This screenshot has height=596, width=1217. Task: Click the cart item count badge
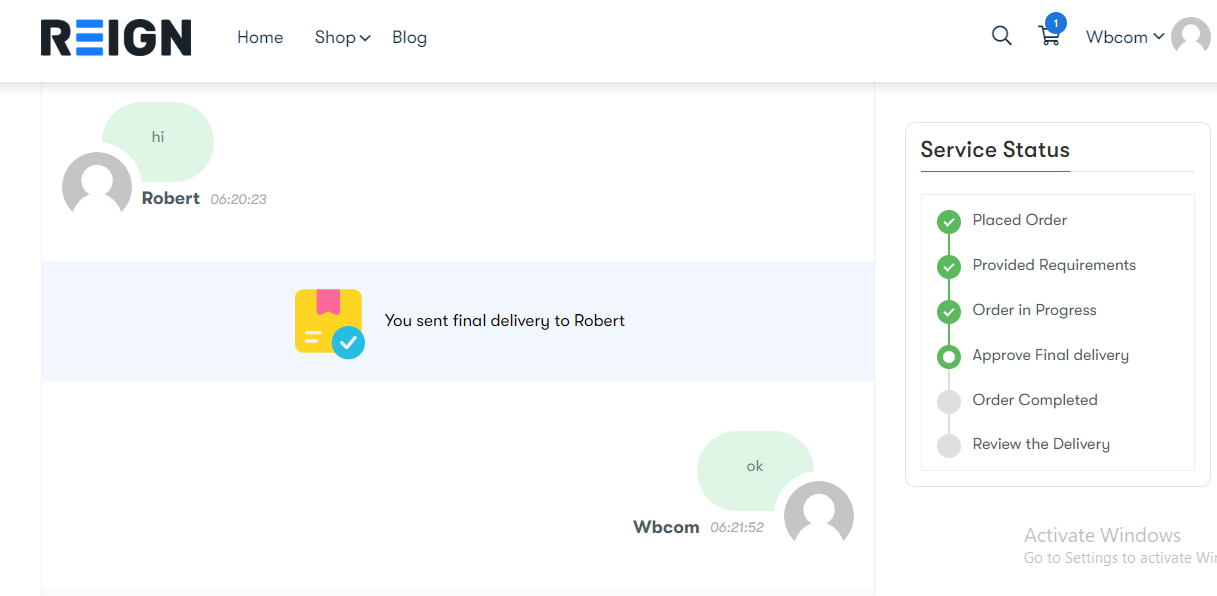tap(1055, 22)
